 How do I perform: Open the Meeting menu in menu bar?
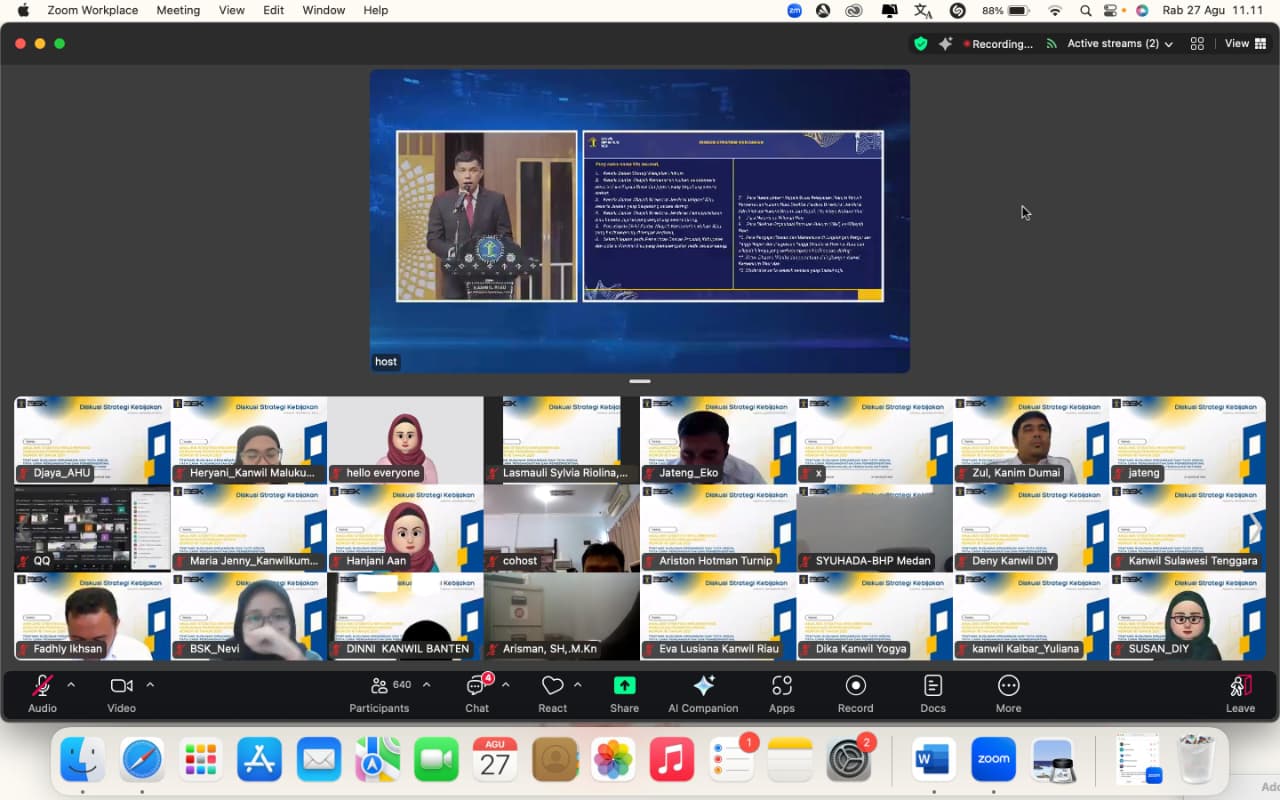178,10
